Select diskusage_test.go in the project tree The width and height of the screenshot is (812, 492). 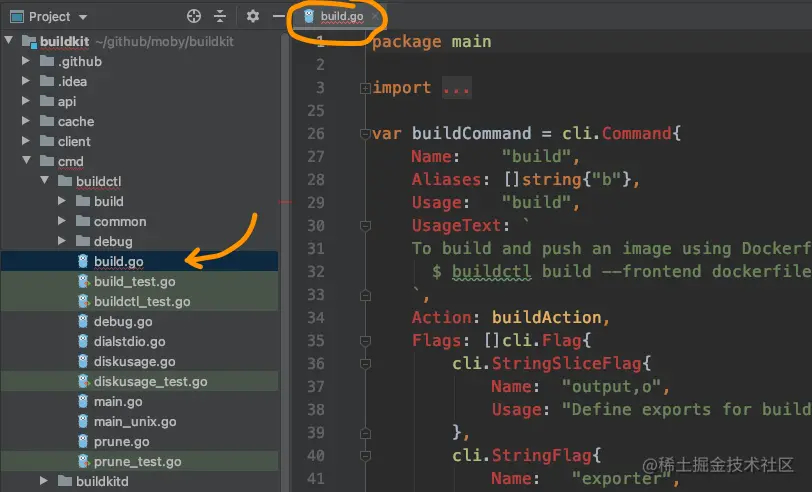pyautogui.click(x=150, y=382)
